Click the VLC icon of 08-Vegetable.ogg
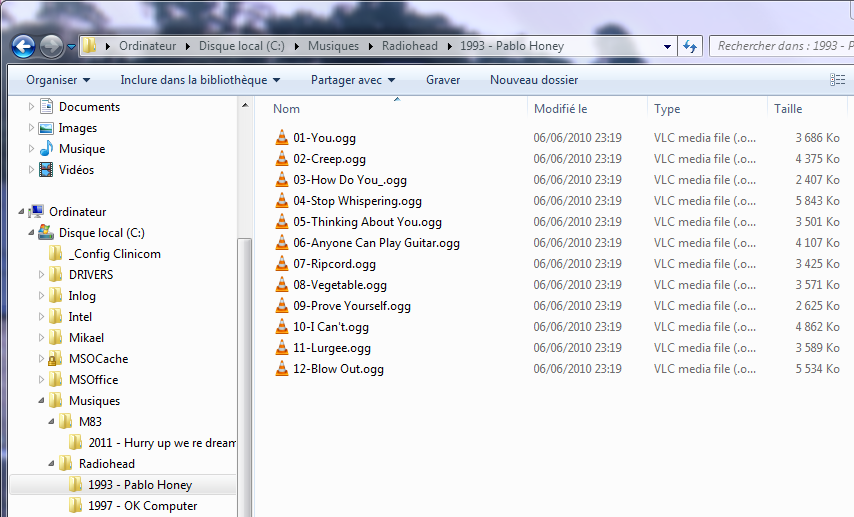Viewport: 854px width, 517px height. (x=282, y=284)
